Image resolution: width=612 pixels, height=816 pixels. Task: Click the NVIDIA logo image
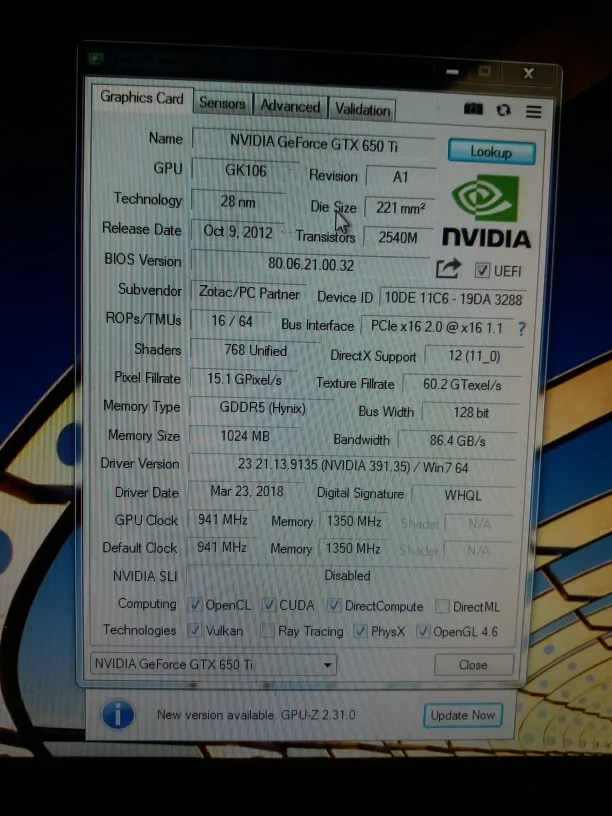486,211
